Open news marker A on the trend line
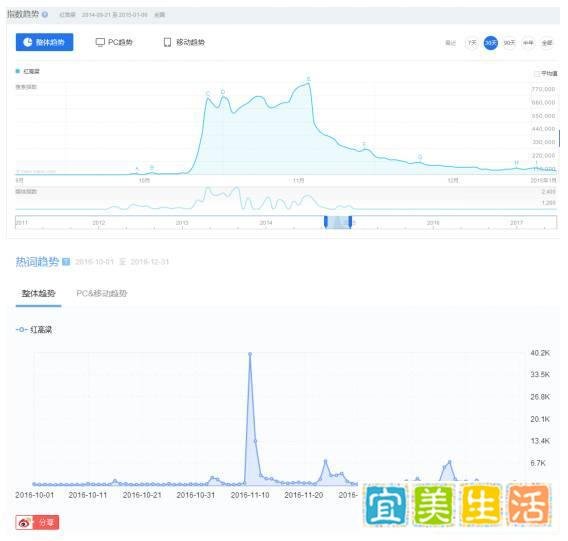This screenshot has width=568, height=541. coord(137,168)
